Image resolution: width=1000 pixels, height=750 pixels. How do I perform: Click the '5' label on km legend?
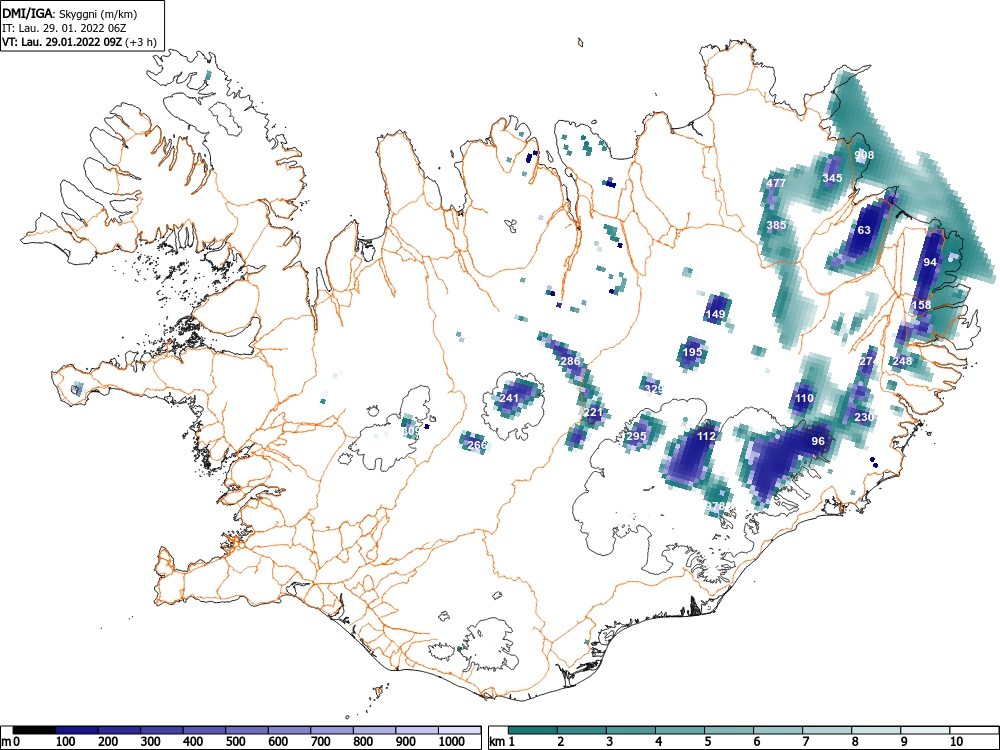point(707,742)
